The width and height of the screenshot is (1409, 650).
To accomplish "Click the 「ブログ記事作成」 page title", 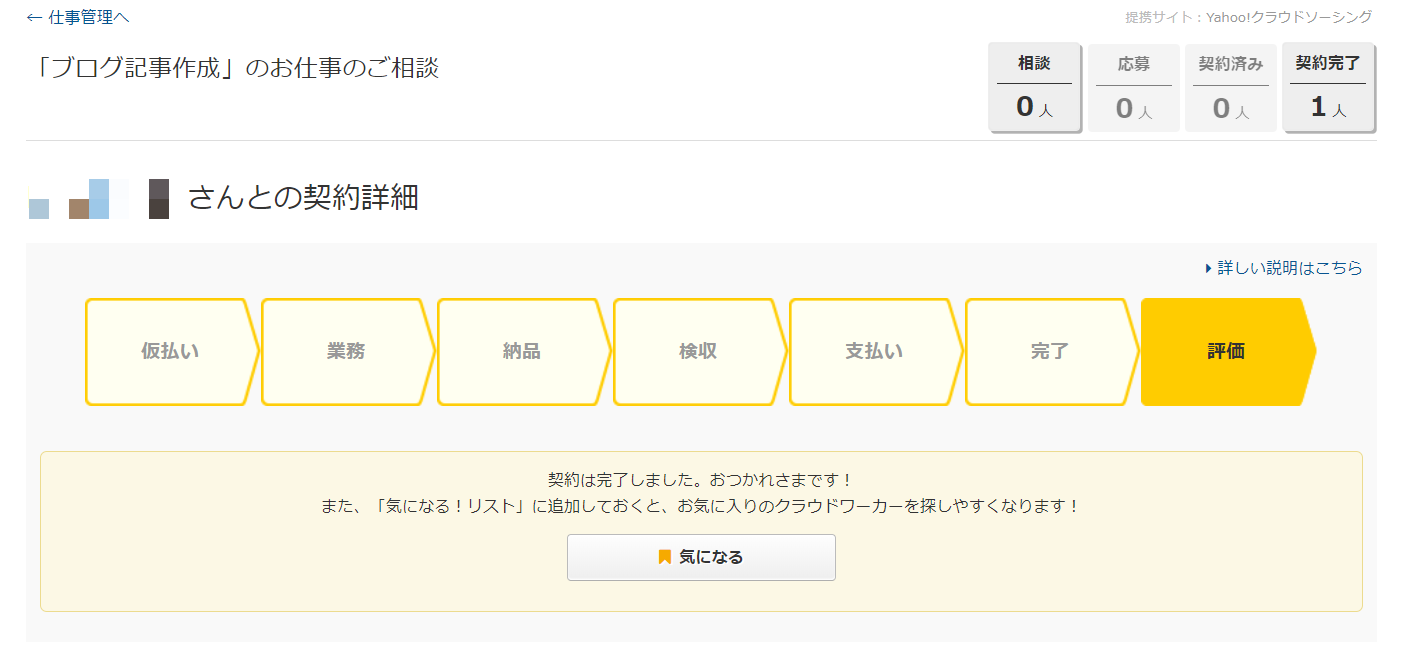I will (x=233, y=68).
